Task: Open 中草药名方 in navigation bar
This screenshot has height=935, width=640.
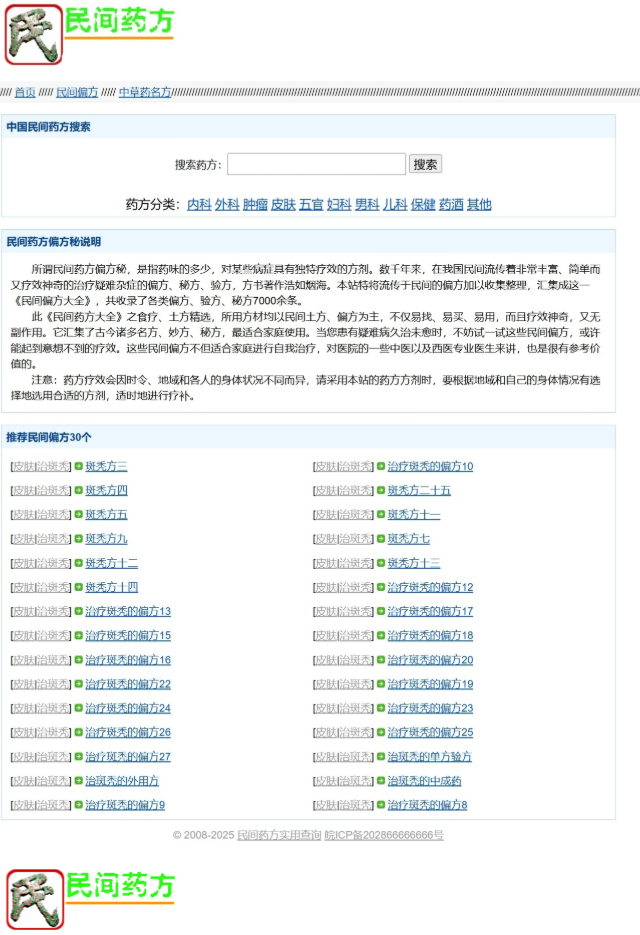Action: [144, 92]
